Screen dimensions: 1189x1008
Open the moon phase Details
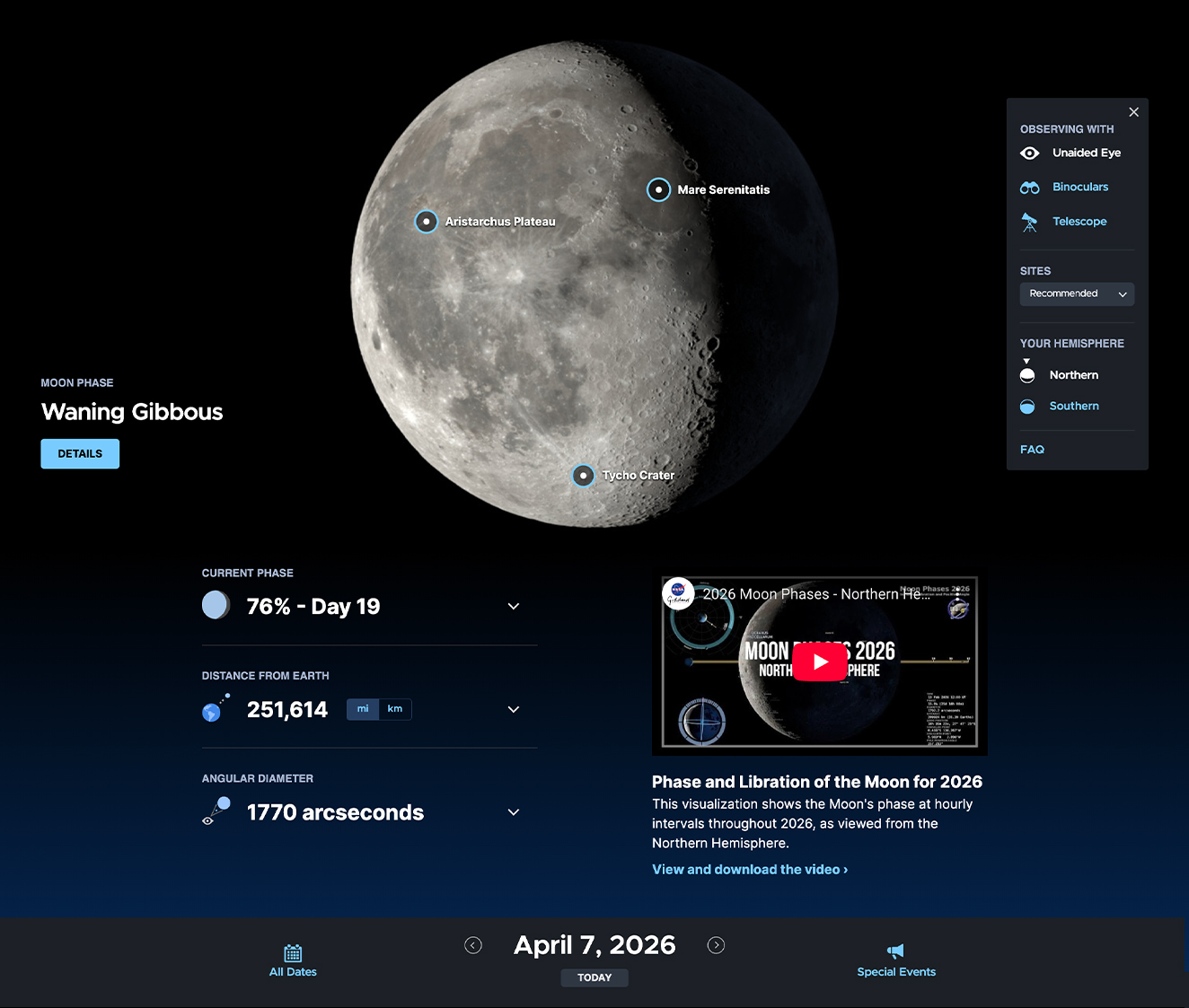pos(79,453)
